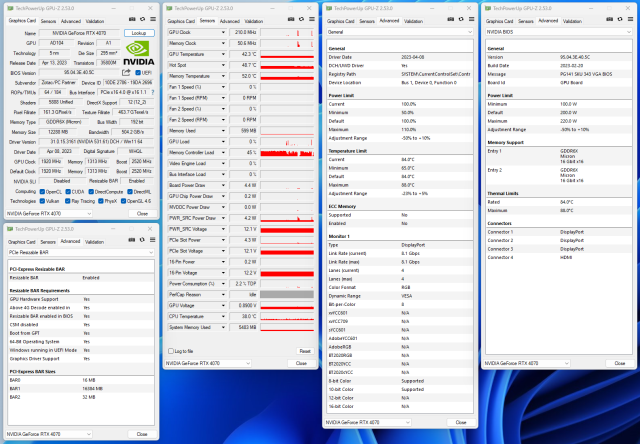The width and height of the screenshot is (640, 444).
Task: Open the hamburger menu in the Sensors window
Action: coord(310,20)
